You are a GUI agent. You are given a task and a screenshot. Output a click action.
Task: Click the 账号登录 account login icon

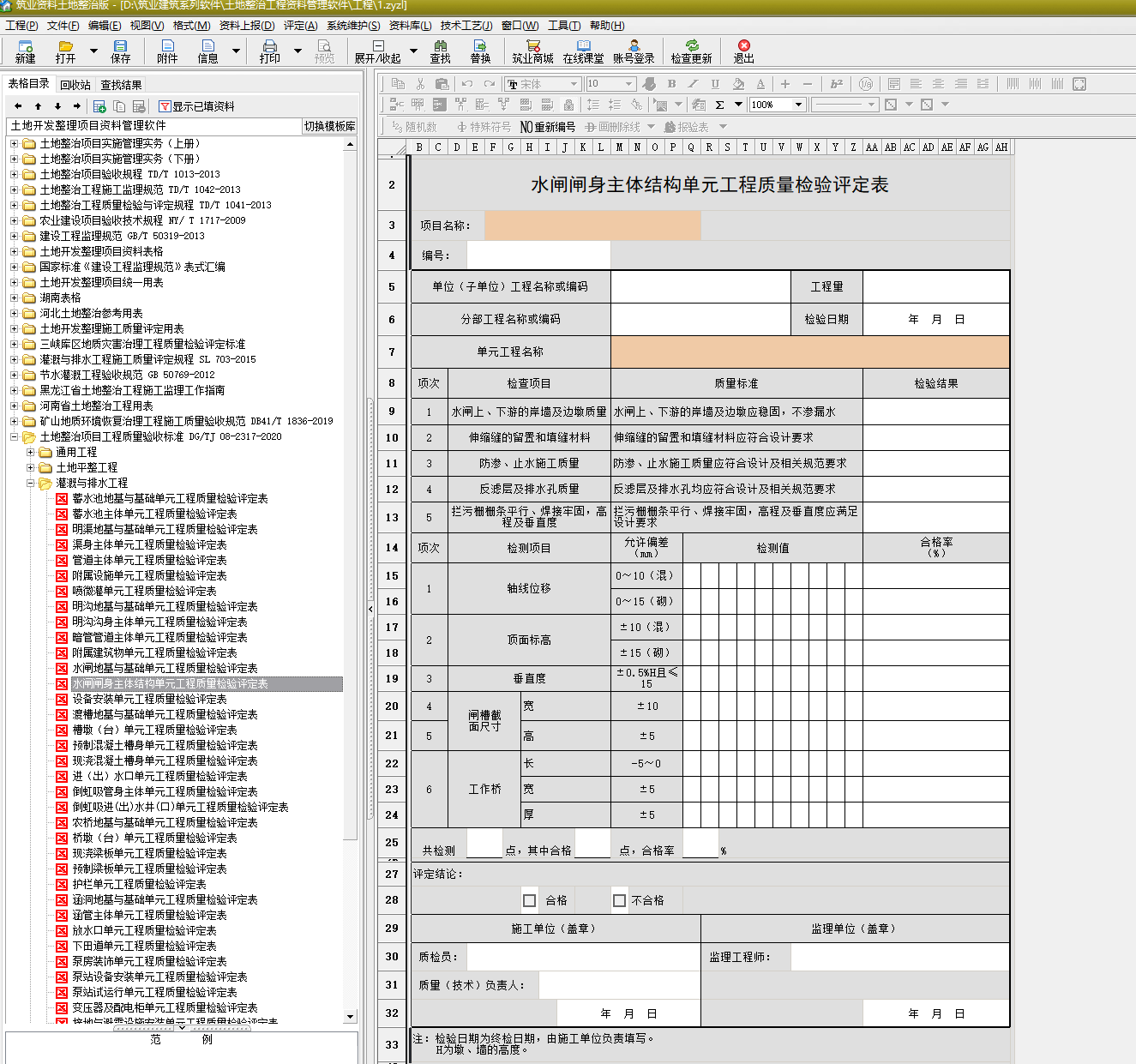[634, 51]
